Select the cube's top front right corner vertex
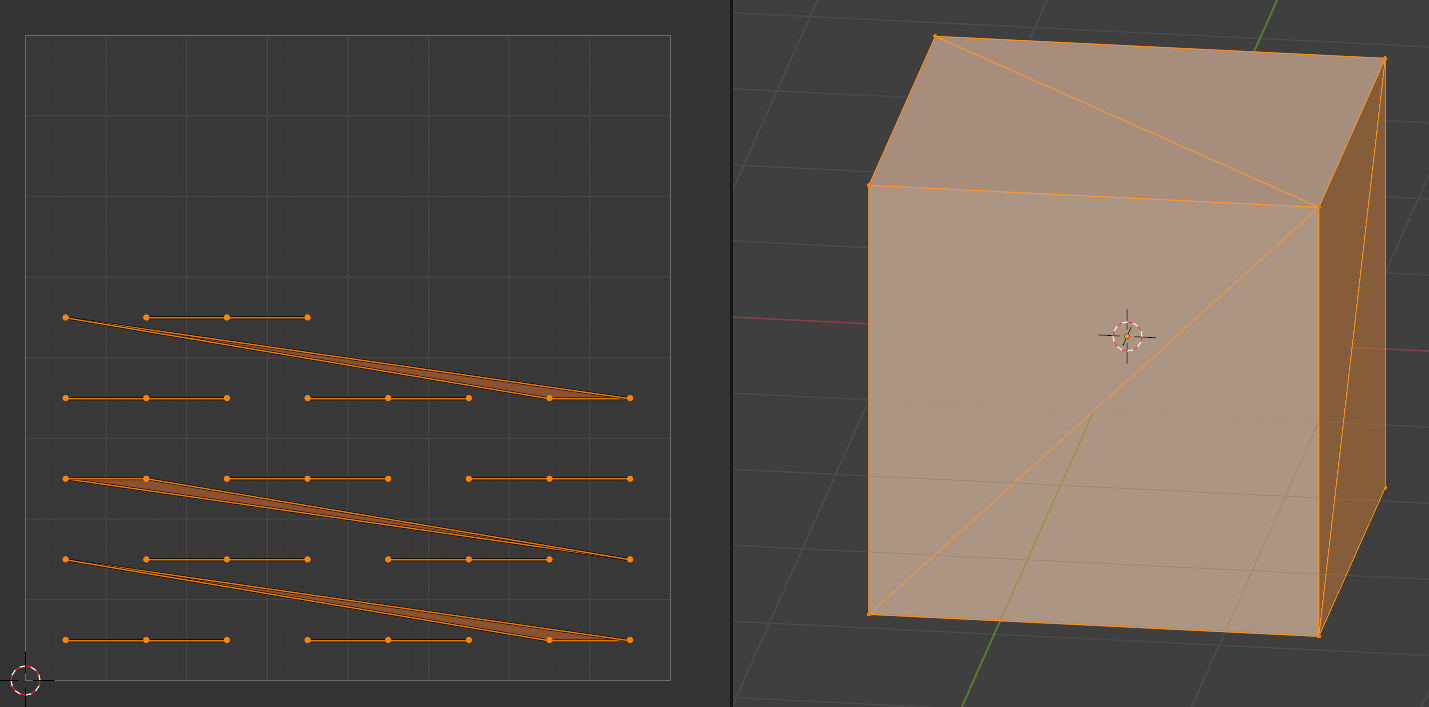The height and width of the screenshot is (707, 1429). pyautogui.click(x=1318, y=207)
